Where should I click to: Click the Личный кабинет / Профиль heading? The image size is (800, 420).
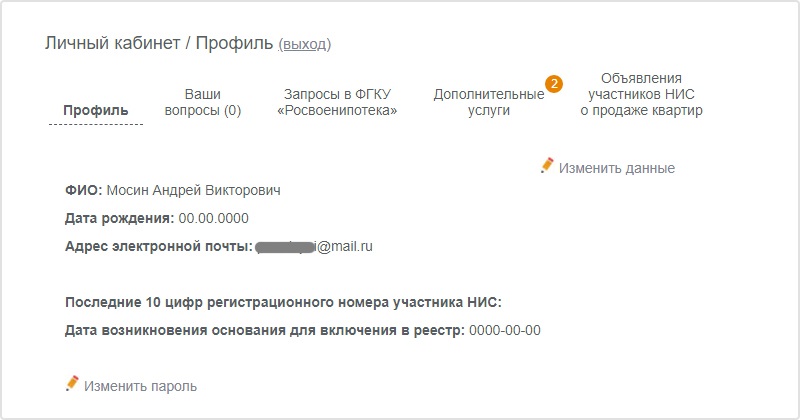click(x=159, y=43)
